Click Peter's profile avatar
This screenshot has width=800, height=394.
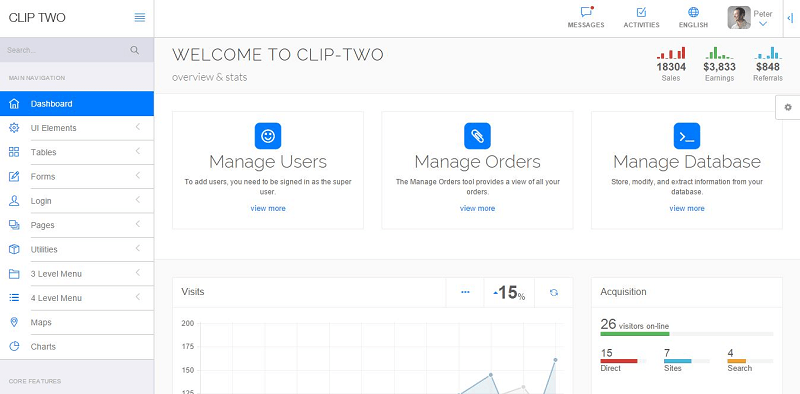pos(739,17)
